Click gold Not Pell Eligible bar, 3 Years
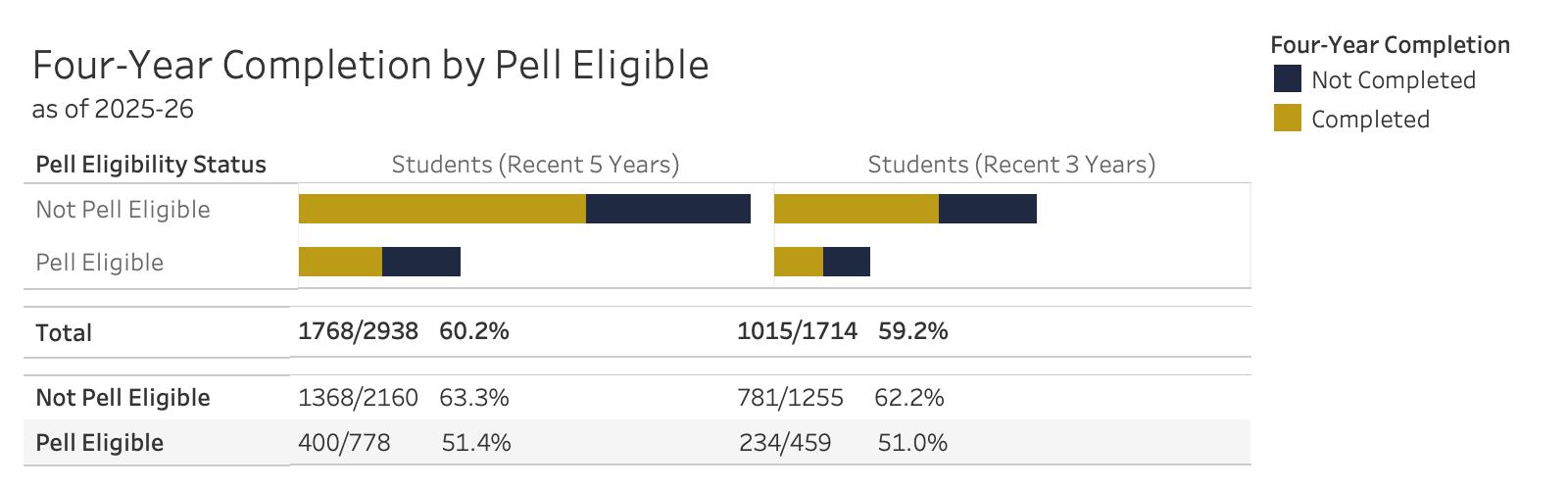This screenshot has width=1568, height=490. (x=857, y=209)
